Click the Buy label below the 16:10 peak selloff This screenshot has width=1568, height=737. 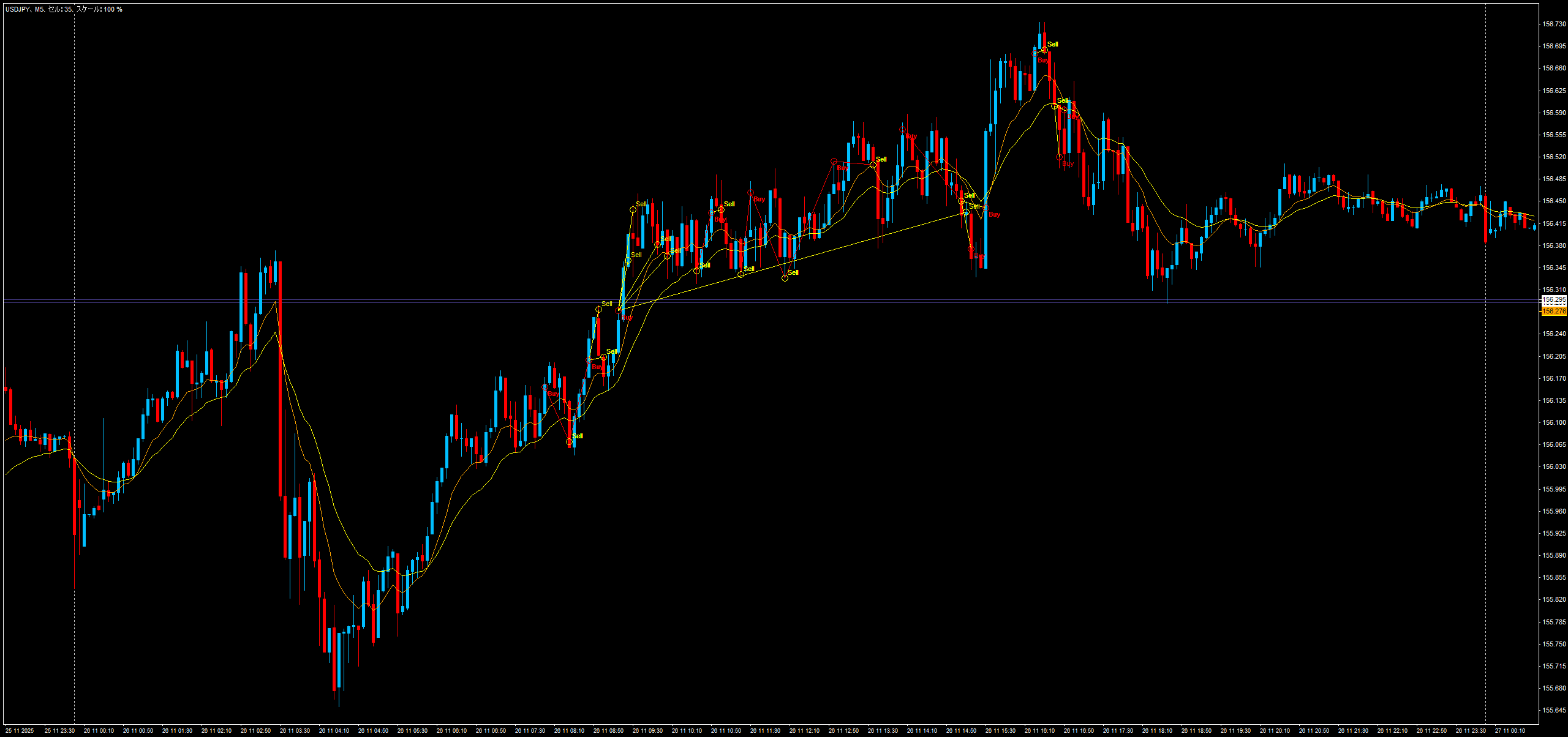click(x=1068, y=164)
